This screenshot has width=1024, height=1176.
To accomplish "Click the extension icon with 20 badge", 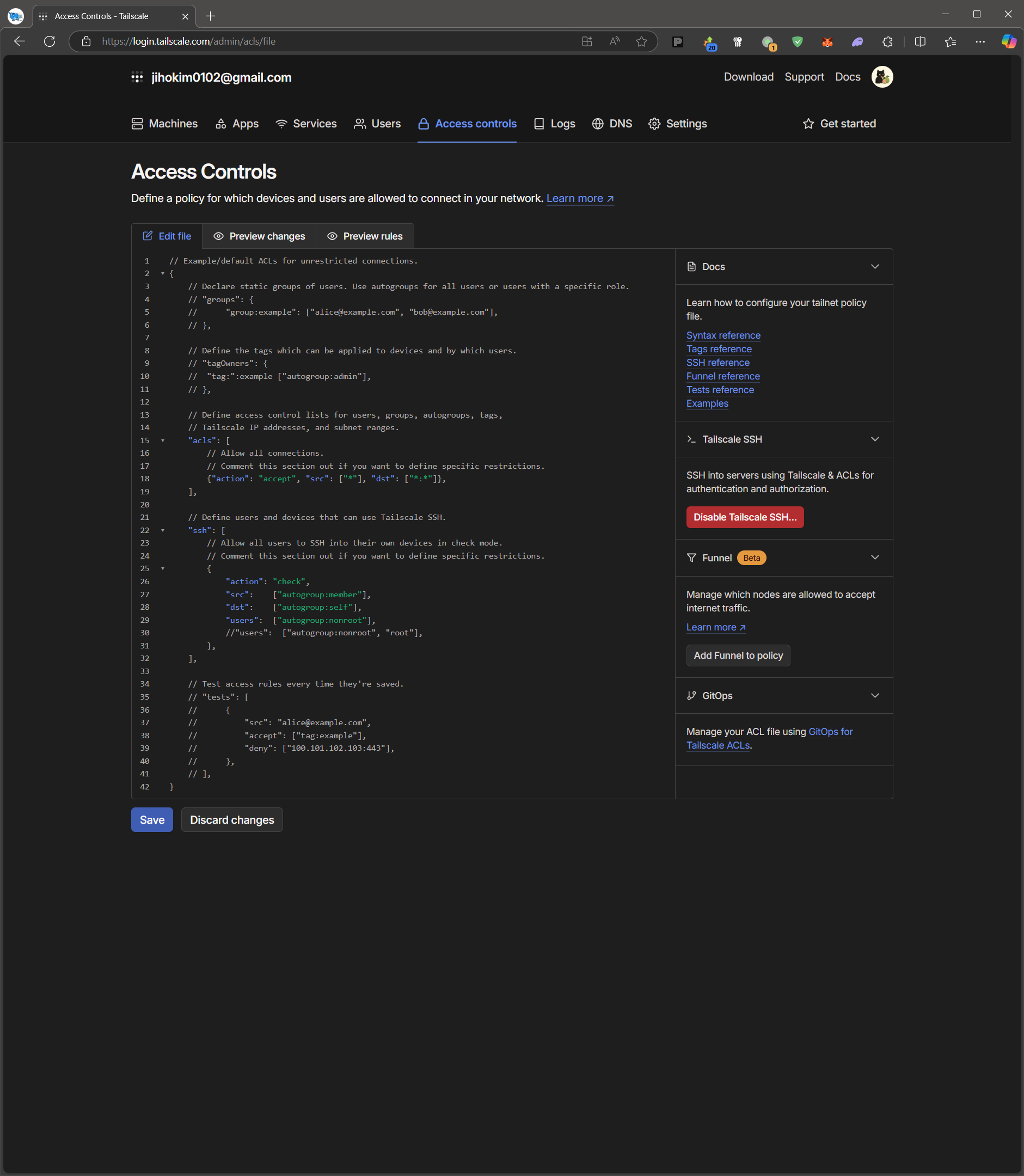I will point(709,42).
